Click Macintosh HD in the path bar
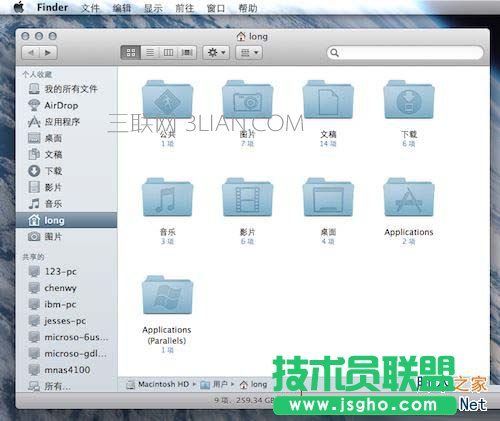This screenshot has height=421, width=500. coord(158,384)
